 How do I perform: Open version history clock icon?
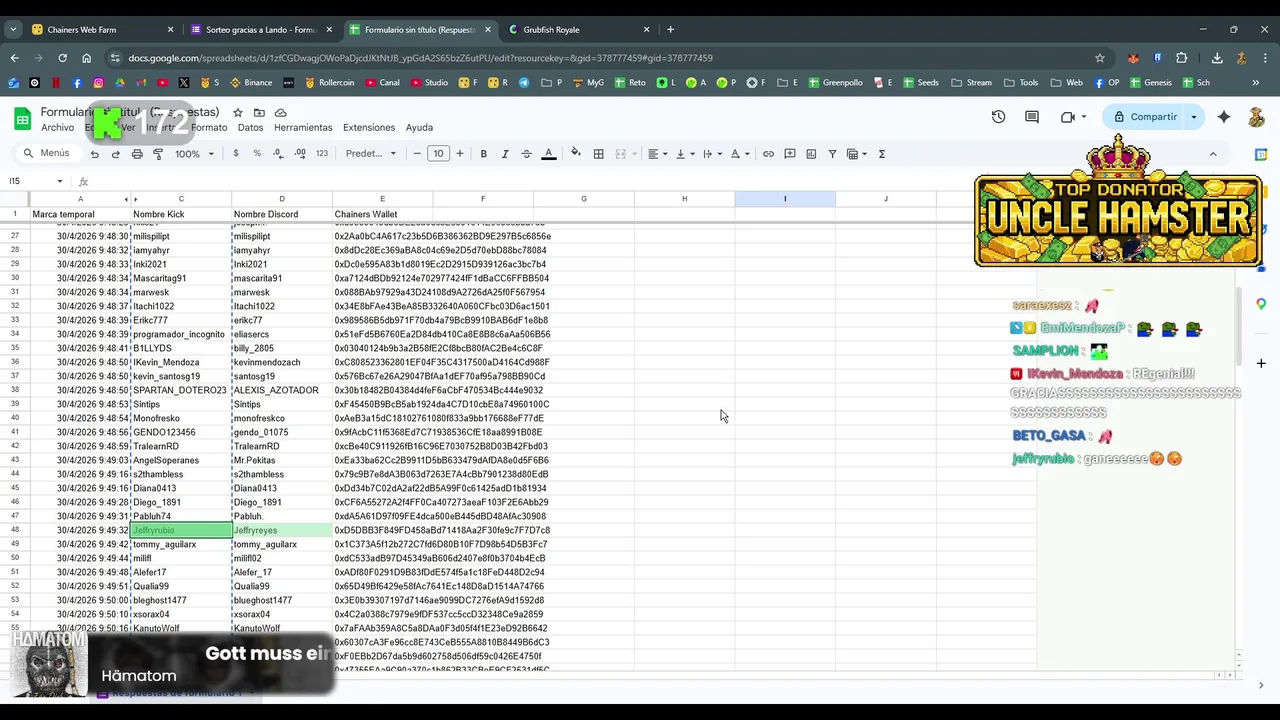click(x=998, y=117)
